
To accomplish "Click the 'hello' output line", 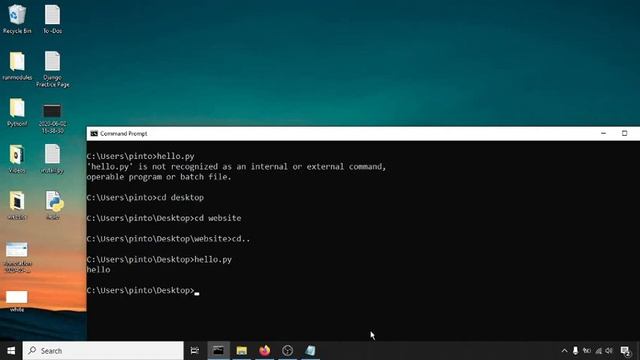I will tap(98, 270).
